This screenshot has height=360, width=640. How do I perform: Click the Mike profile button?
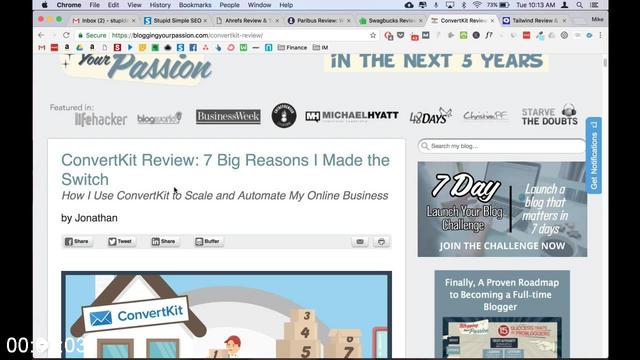(x=597, y=19)
